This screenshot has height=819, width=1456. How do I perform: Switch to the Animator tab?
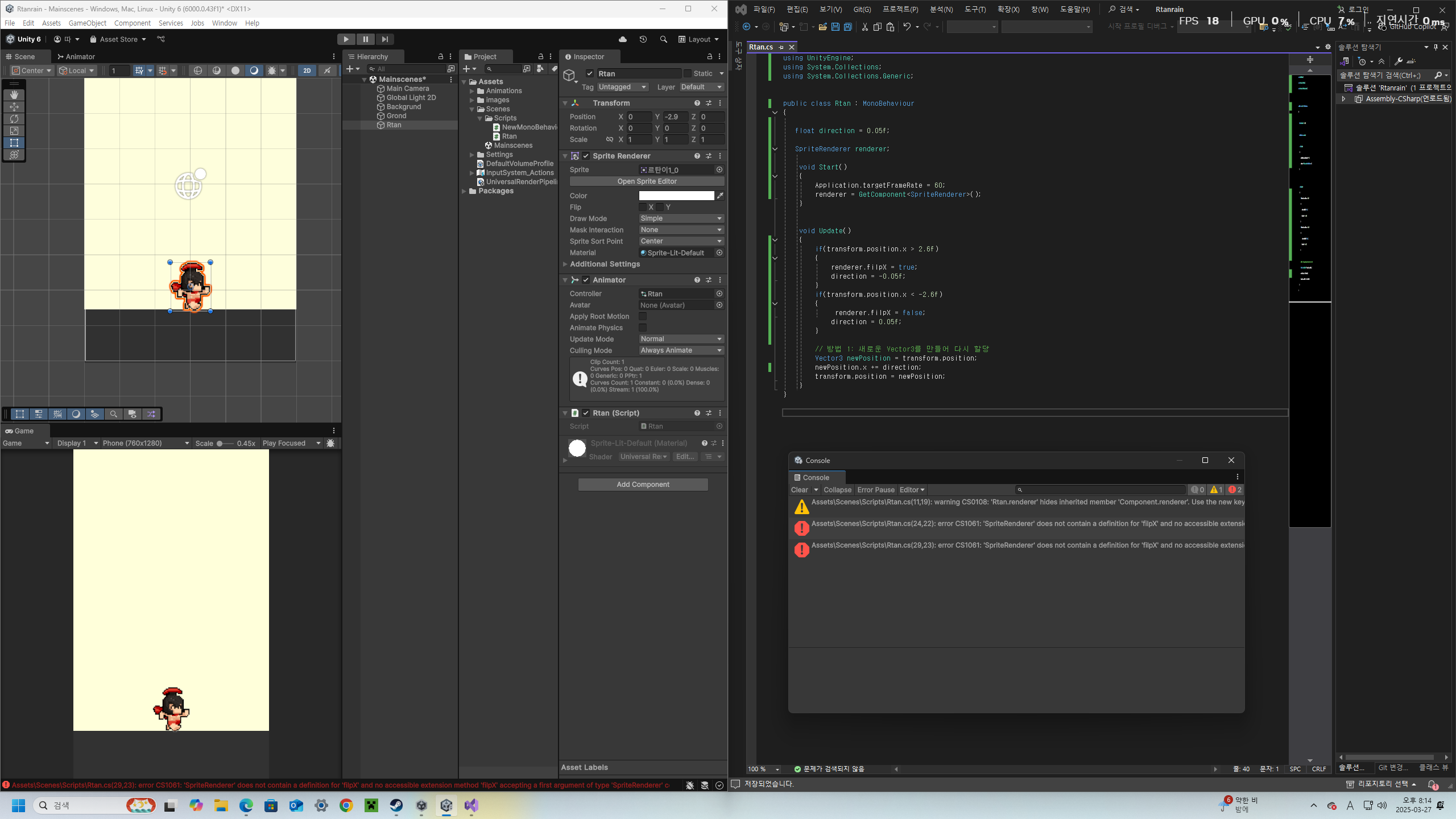pyautogui.click(x=76, y=57)
